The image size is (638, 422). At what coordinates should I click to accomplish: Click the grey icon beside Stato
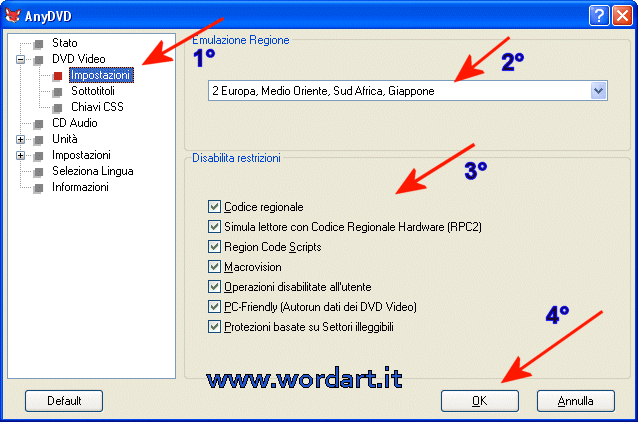(39, 44)
